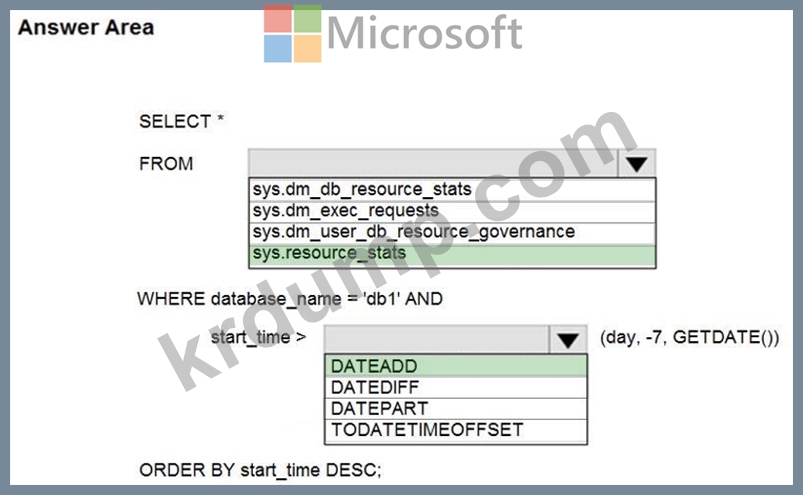The height and width of the screenshot is (495, 803).
Task: Select sys.dm_user_db_resource_governance option
Action: [x=452, y=233]
